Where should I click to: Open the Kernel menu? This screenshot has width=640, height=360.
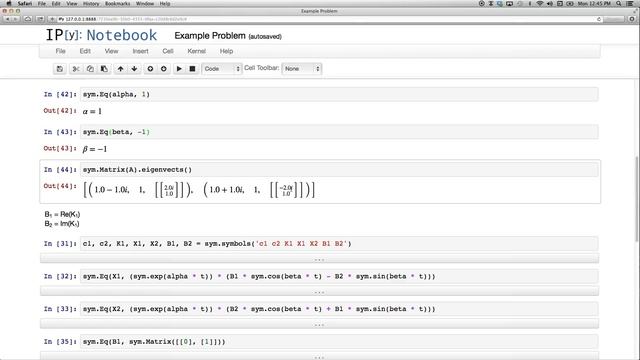[196, 51]
